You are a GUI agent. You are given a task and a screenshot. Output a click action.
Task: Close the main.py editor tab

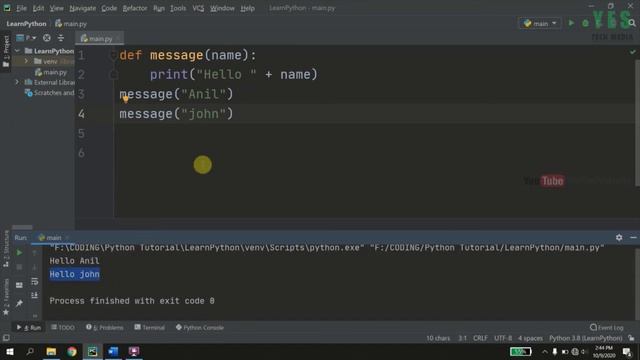pyautogui.click(x=118, y=39)
